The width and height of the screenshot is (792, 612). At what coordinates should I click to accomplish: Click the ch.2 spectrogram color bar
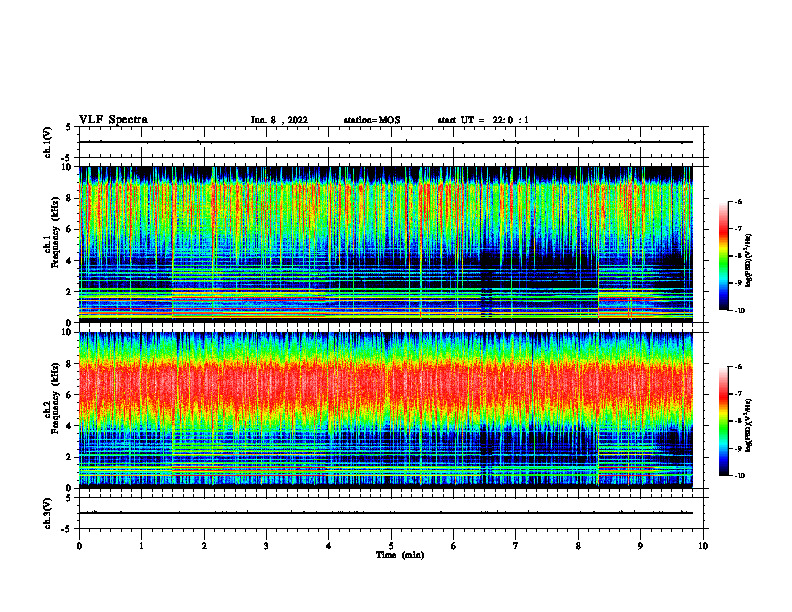coord(723,421)
